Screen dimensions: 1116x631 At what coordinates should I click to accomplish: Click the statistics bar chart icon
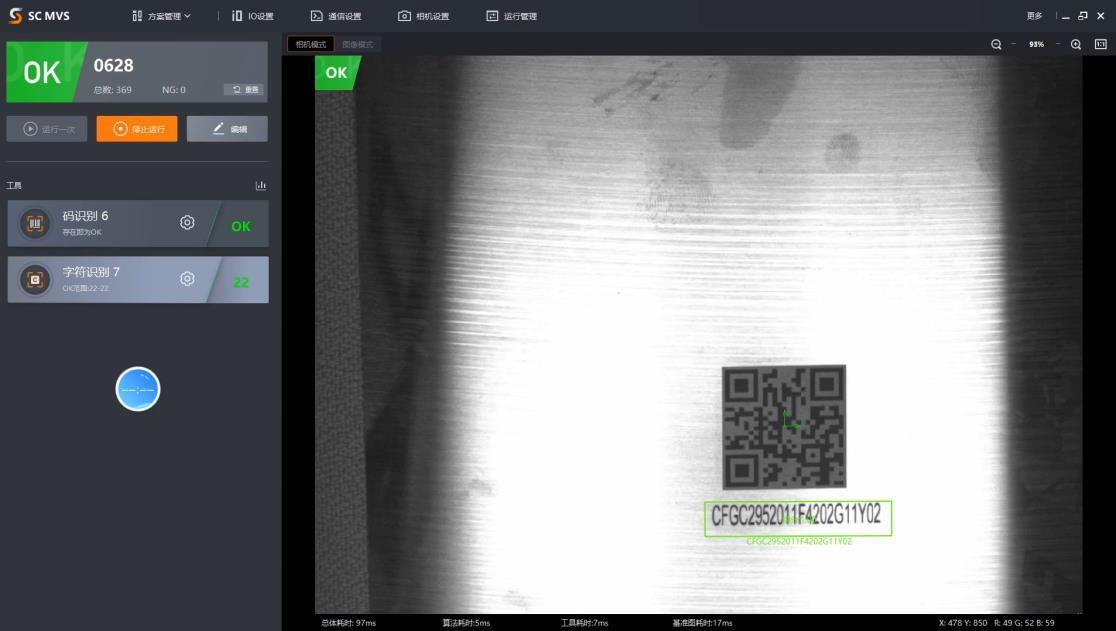tap(261, 185)
